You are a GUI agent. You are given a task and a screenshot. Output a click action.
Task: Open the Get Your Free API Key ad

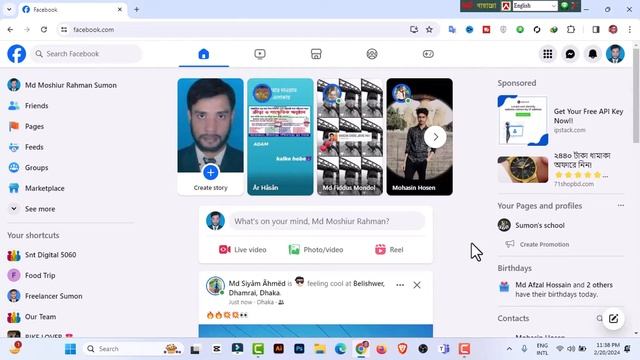click(560, 121)
